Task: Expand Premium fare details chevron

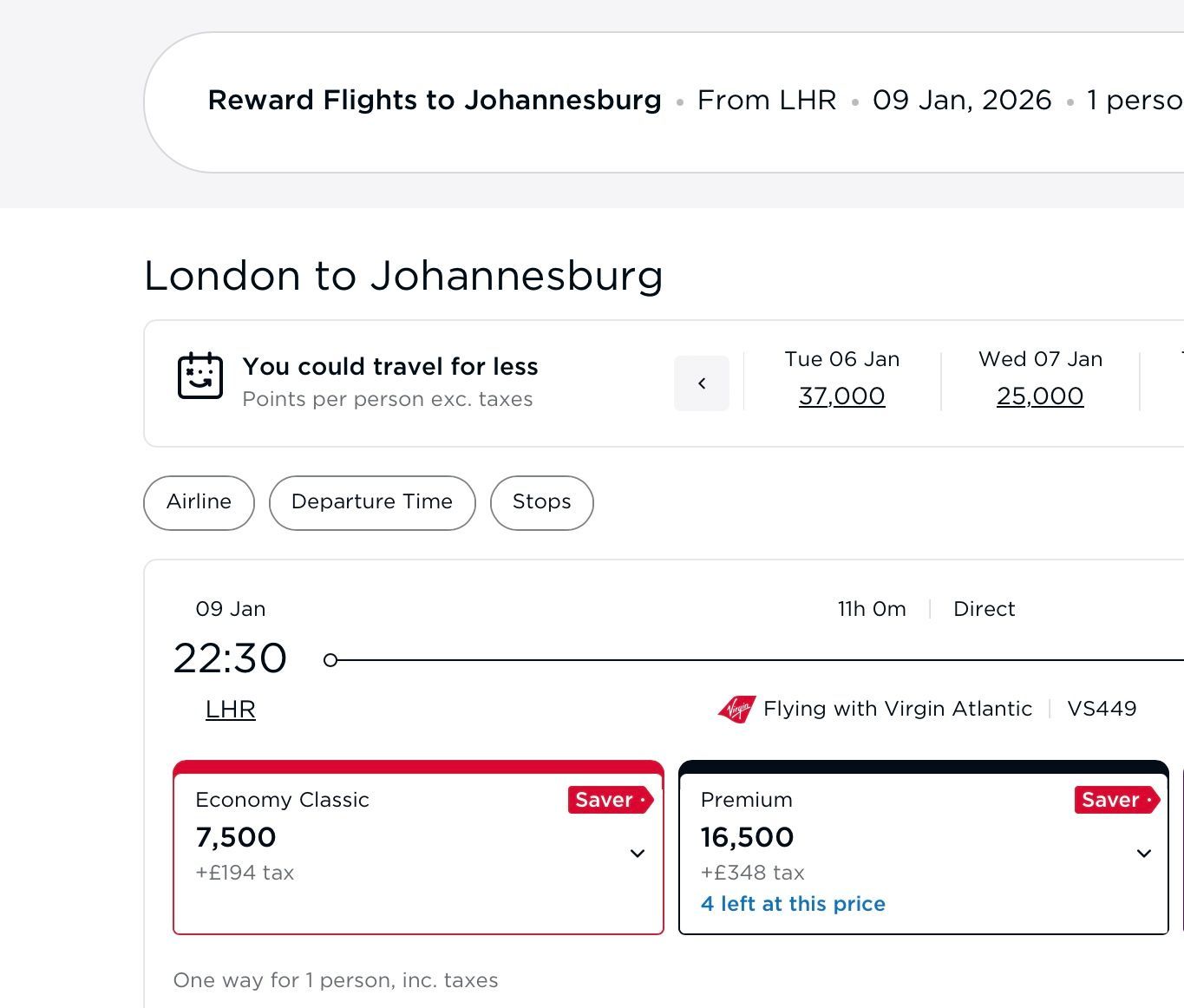Action: (1143, 854)
